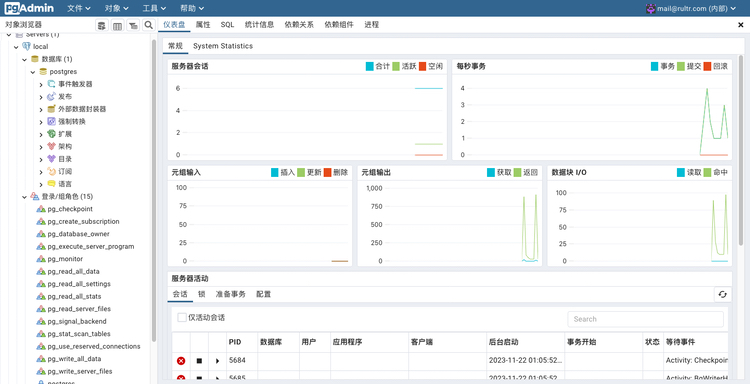Click the postgres database icon
Screen dimensions: 750x384
point(43,72)
